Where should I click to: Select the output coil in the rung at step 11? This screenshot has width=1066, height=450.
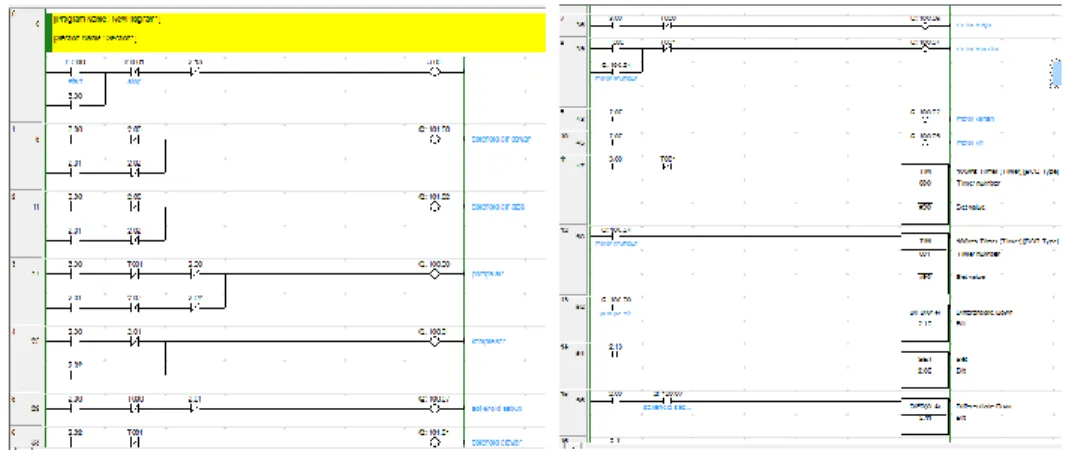[435, 206]
